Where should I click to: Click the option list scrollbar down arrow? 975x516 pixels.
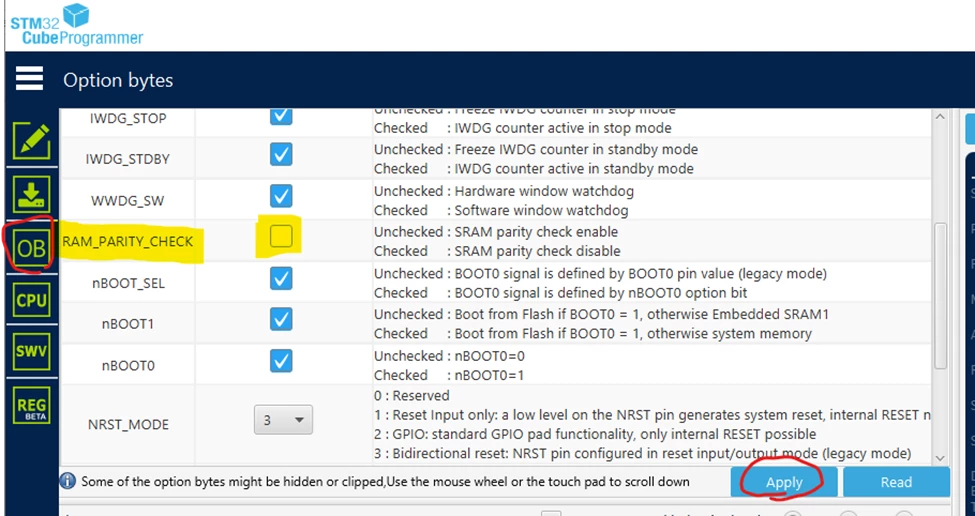pyautogui.click(x=940, y=458)
